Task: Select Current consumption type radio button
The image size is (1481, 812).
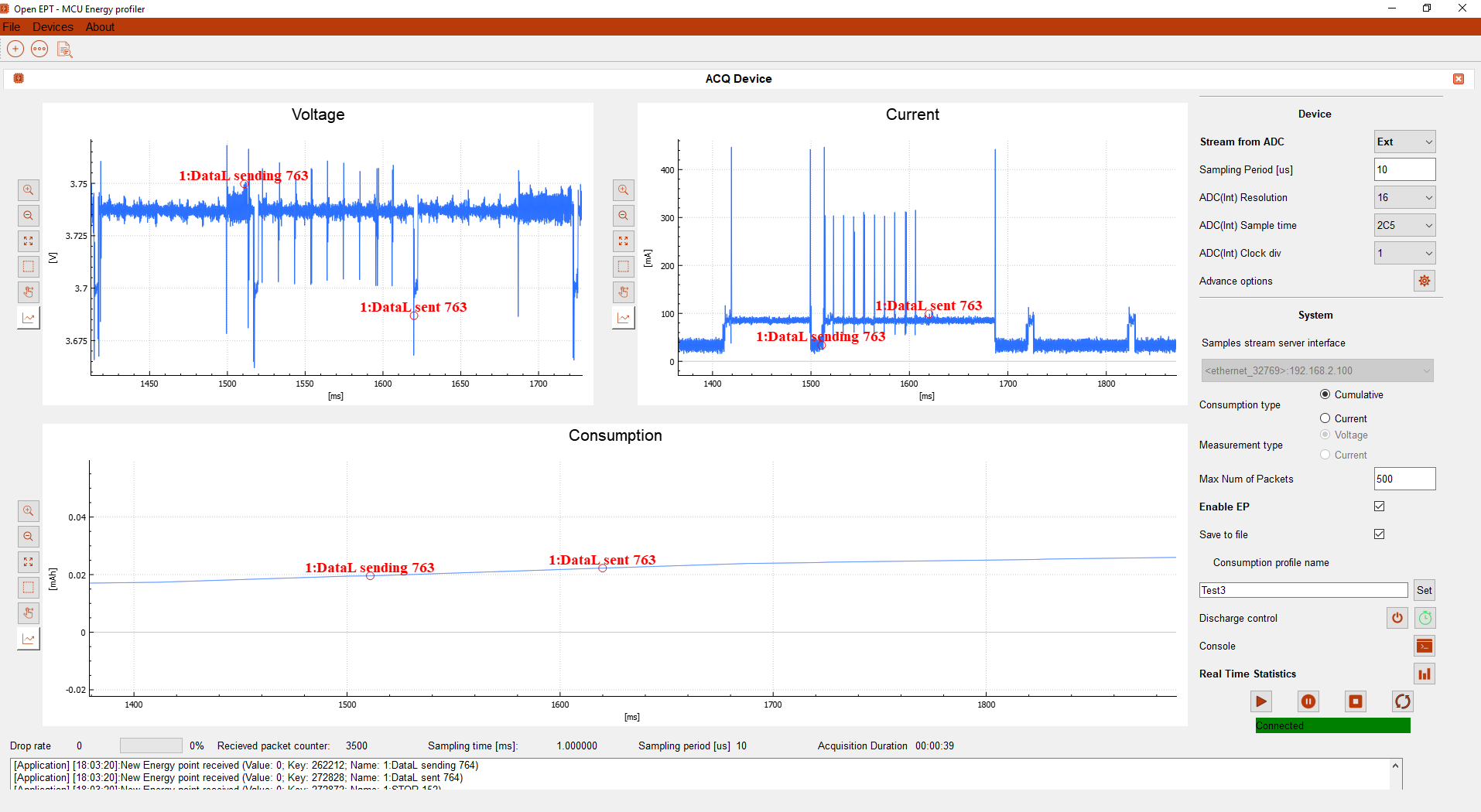Action: pos(1325,418)
